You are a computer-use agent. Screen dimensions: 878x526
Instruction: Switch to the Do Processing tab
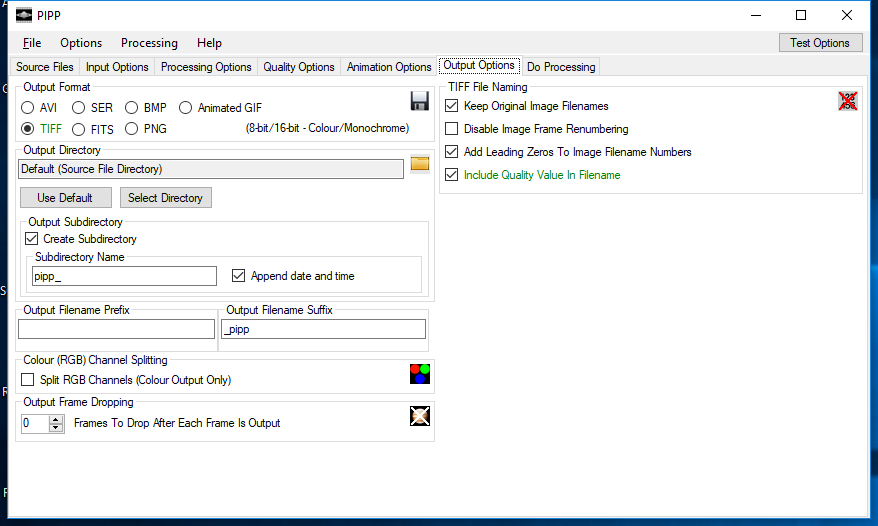561,67
